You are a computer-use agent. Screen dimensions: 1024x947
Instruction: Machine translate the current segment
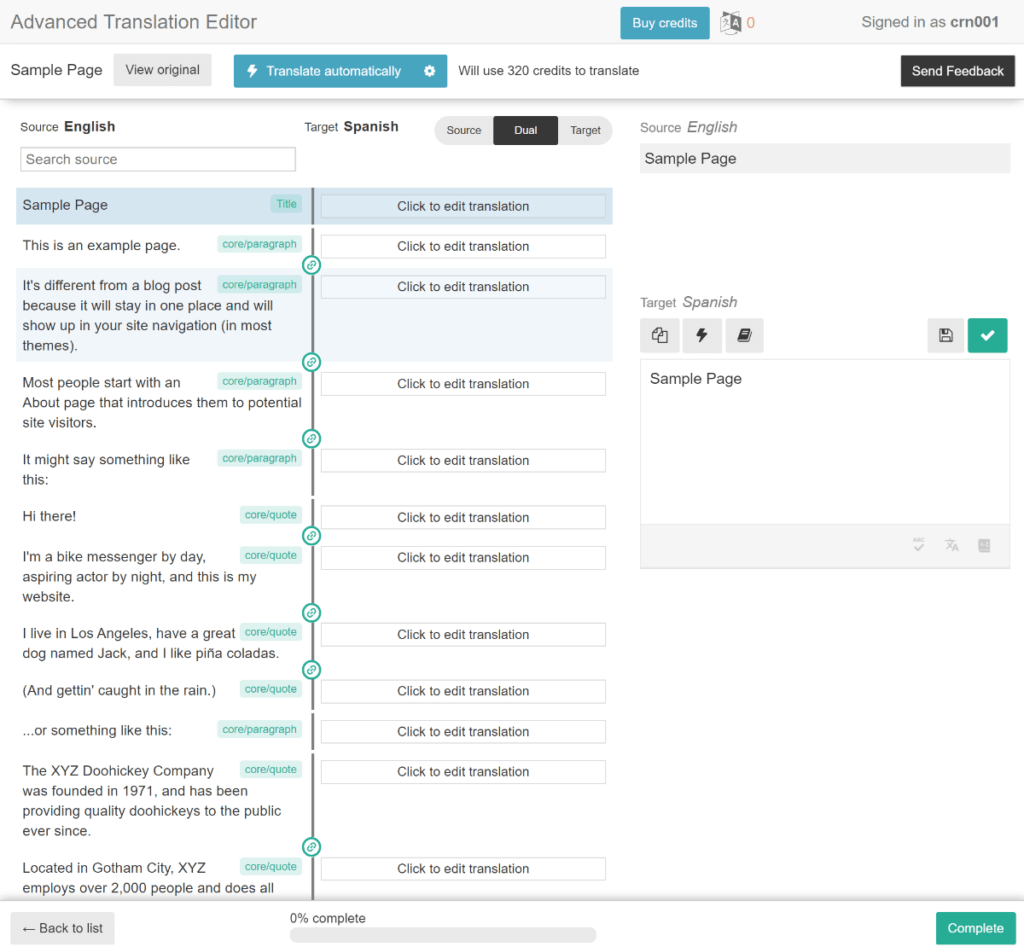702,335
